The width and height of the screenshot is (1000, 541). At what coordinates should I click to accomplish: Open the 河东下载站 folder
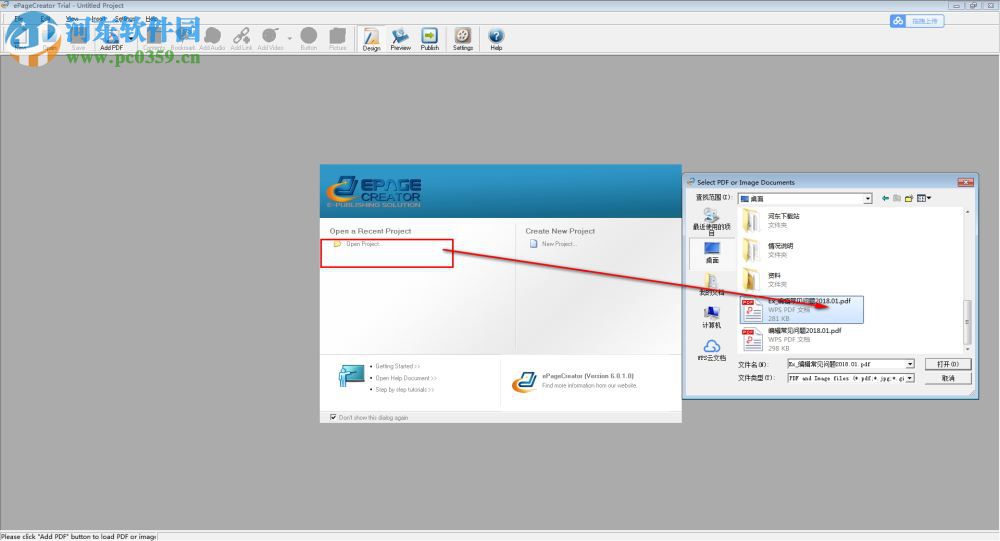pyautogui.click(x=772, y=221)
